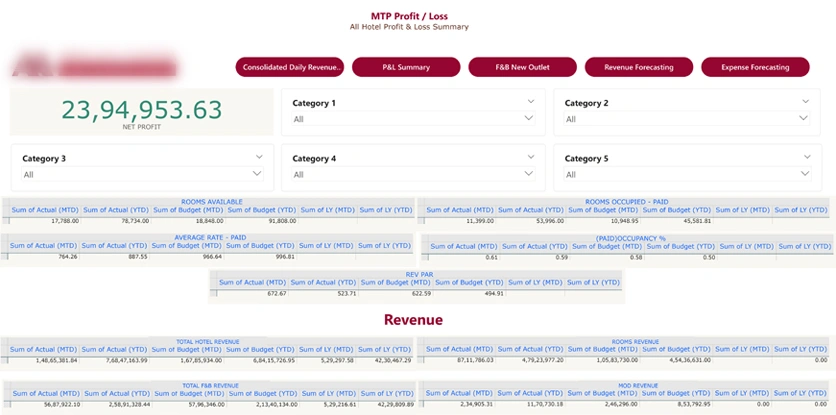Navigate to the Expense Forecasting page
This screenshot has width=836, height=415.
pos(754,67)
